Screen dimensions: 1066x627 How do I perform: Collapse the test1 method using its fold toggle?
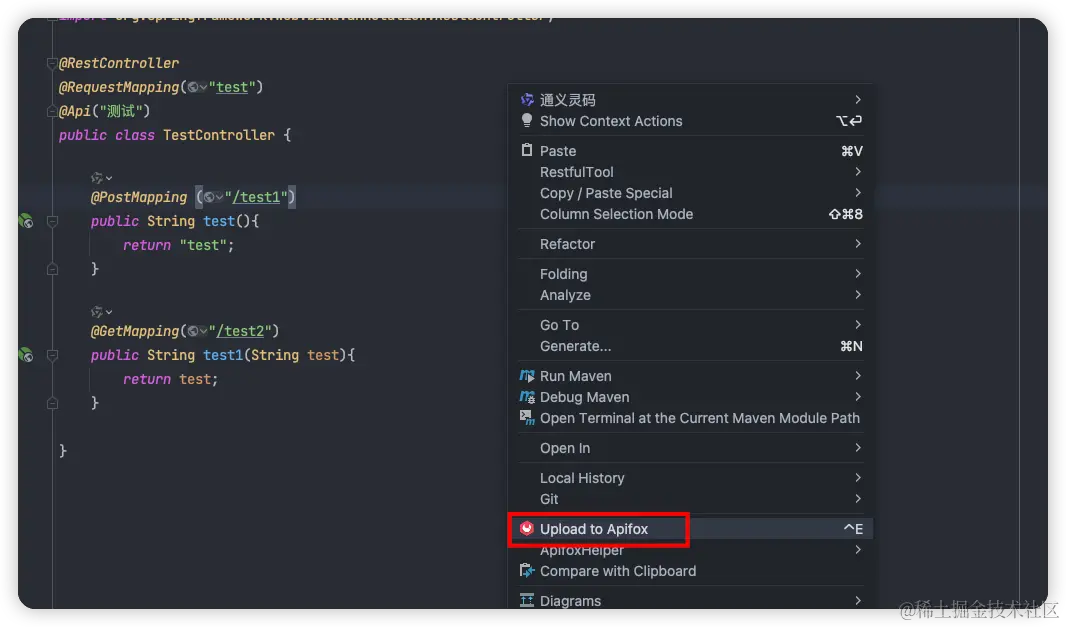[x=52, y=355]
